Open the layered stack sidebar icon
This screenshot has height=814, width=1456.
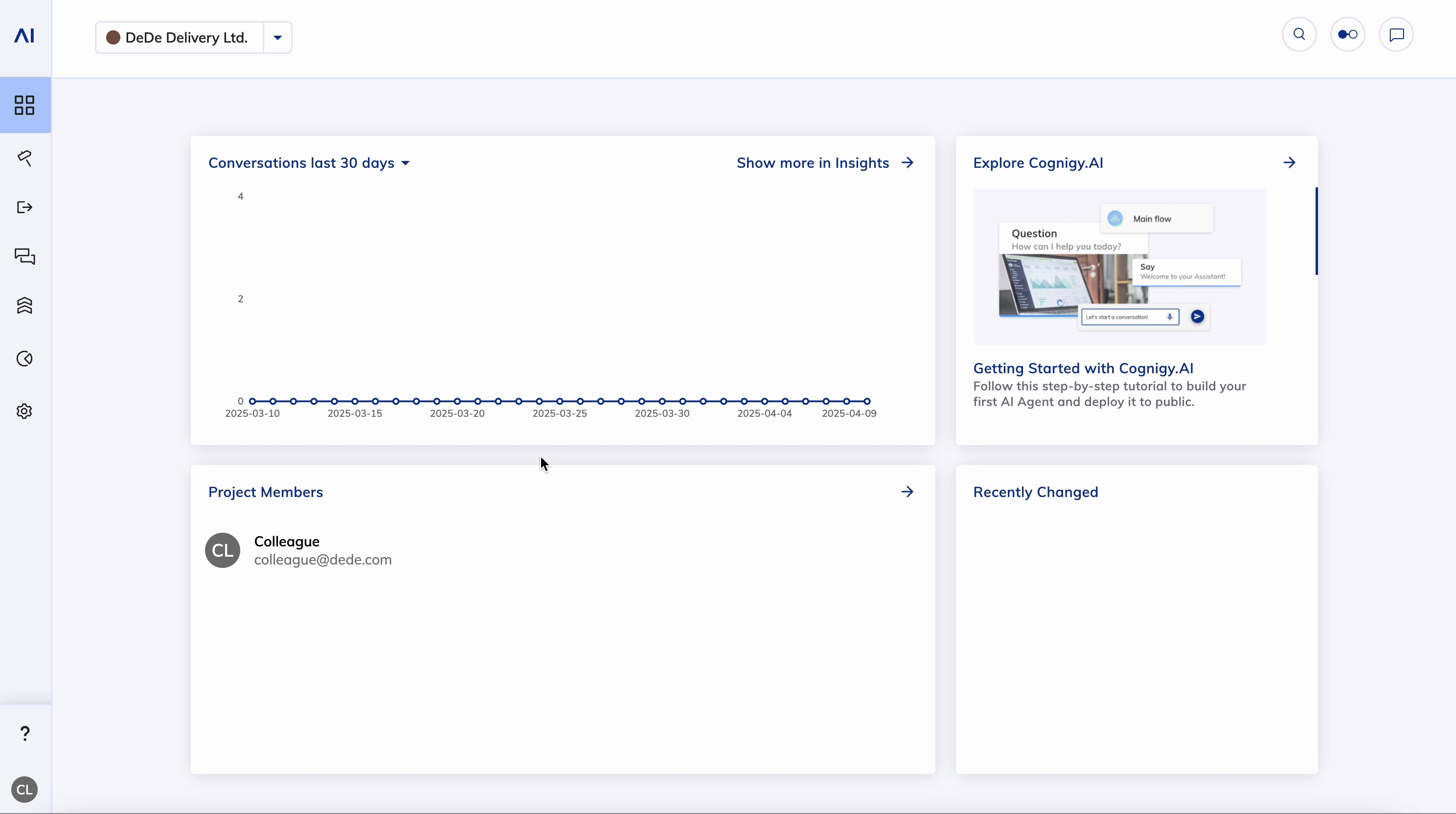coord(25,306)
